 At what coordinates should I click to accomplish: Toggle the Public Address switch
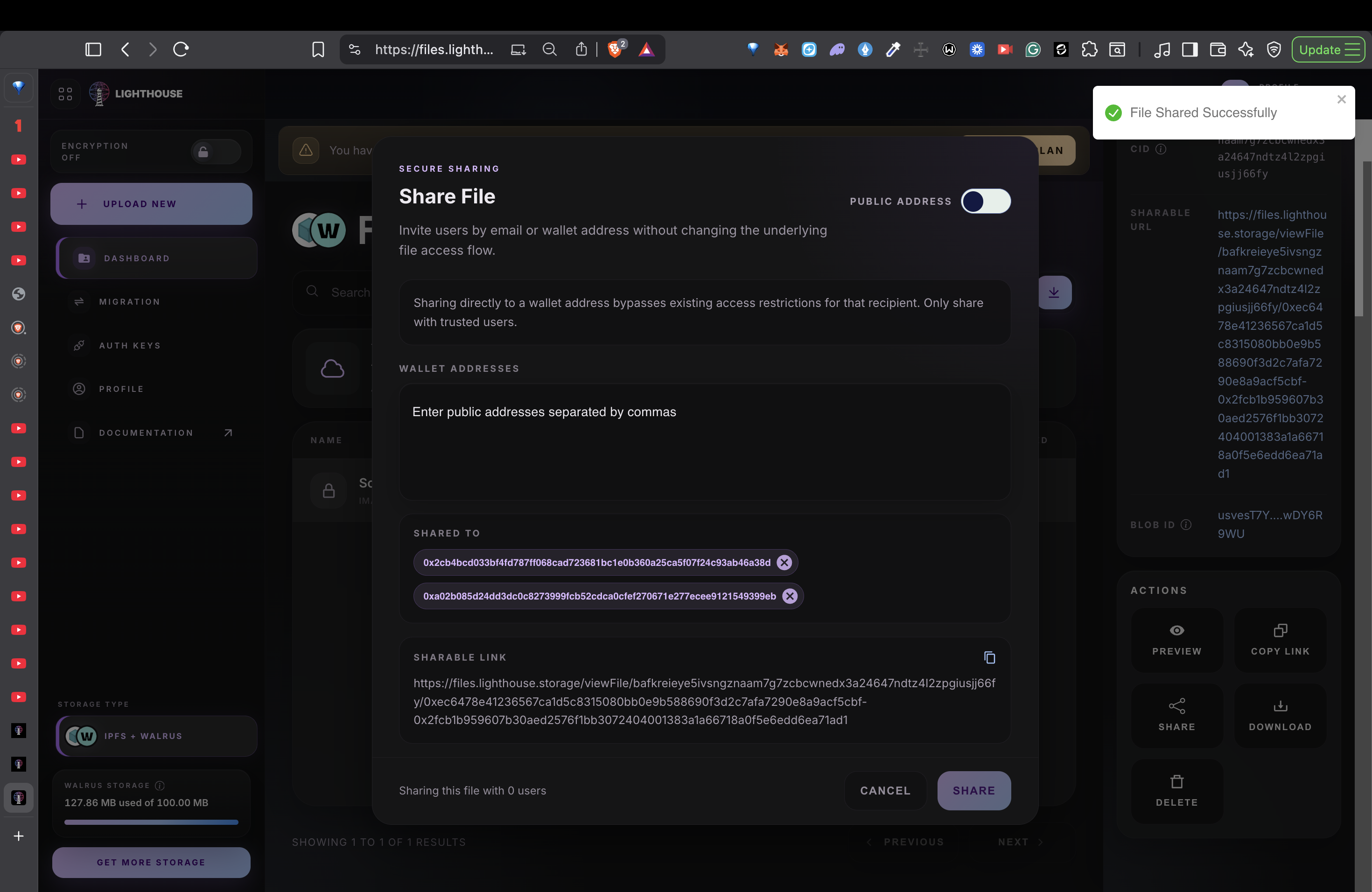985,201
